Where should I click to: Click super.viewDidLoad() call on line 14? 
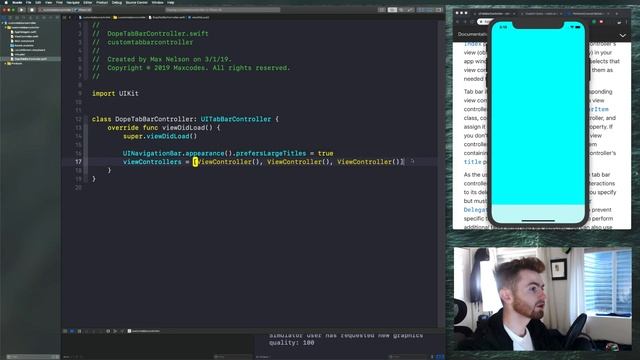[x=160, y=136]
